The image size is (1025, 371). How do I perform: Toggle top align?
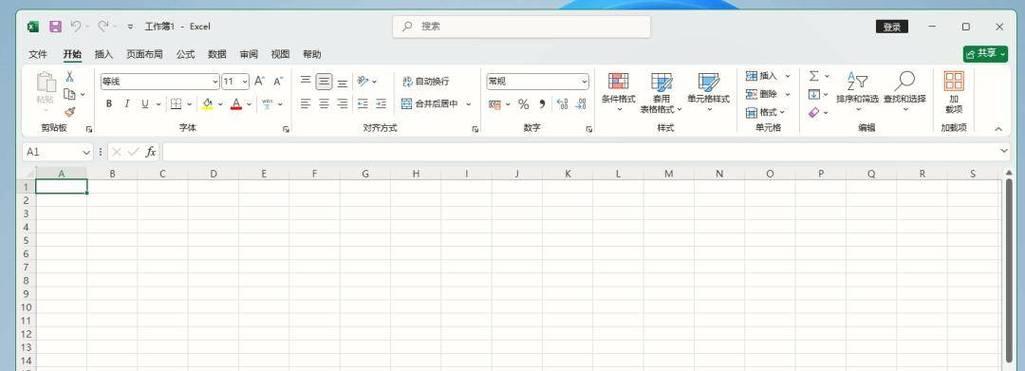coord(305,81)
